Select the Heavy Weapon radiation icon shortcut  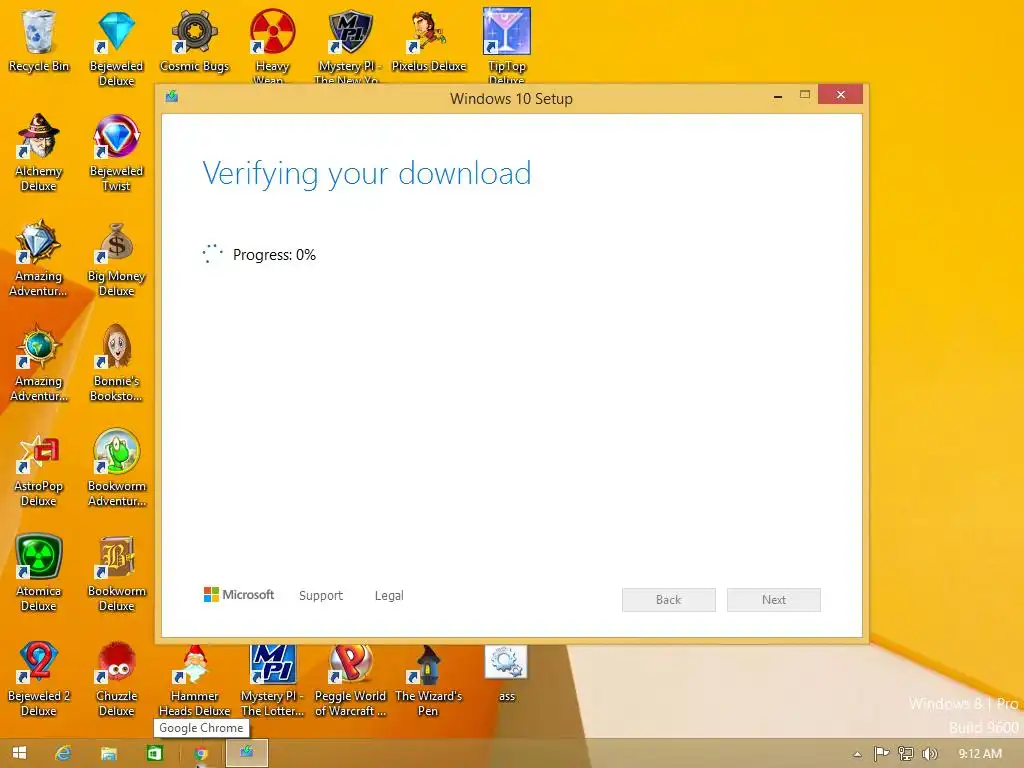[272, 44]
